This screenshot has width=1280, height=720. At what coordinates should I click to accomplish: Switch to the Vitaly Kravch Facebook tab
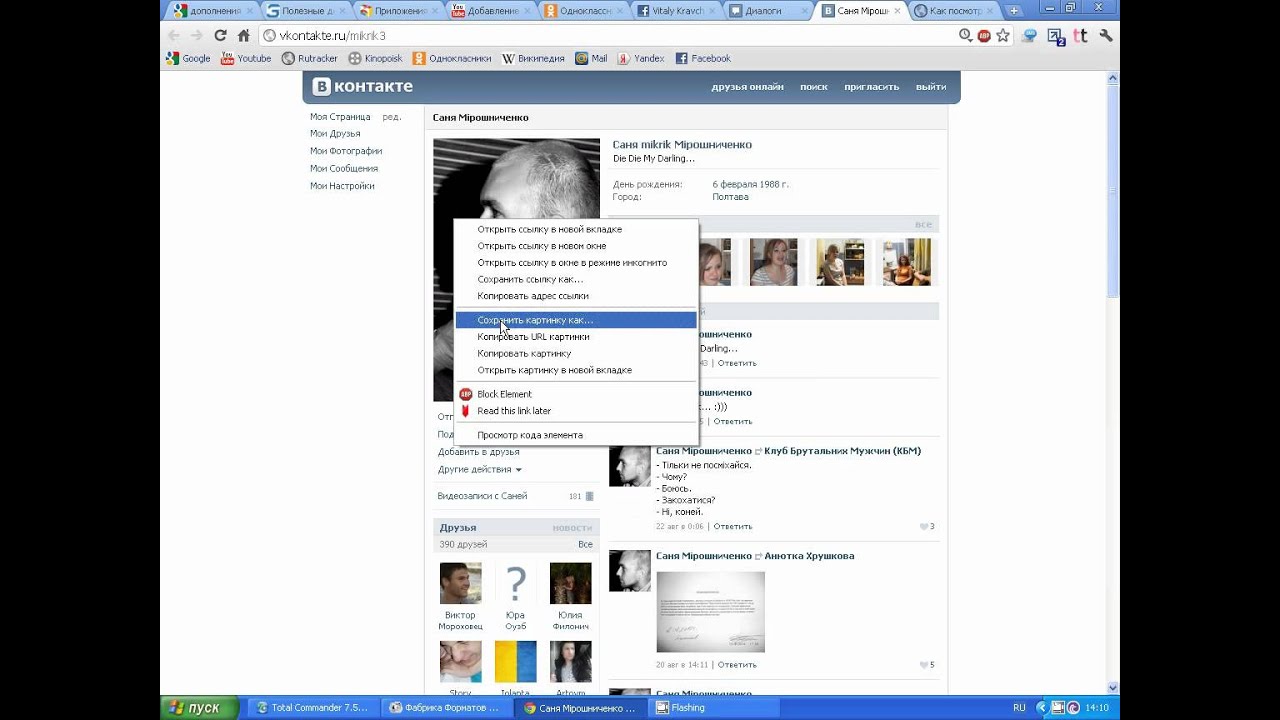675,11
